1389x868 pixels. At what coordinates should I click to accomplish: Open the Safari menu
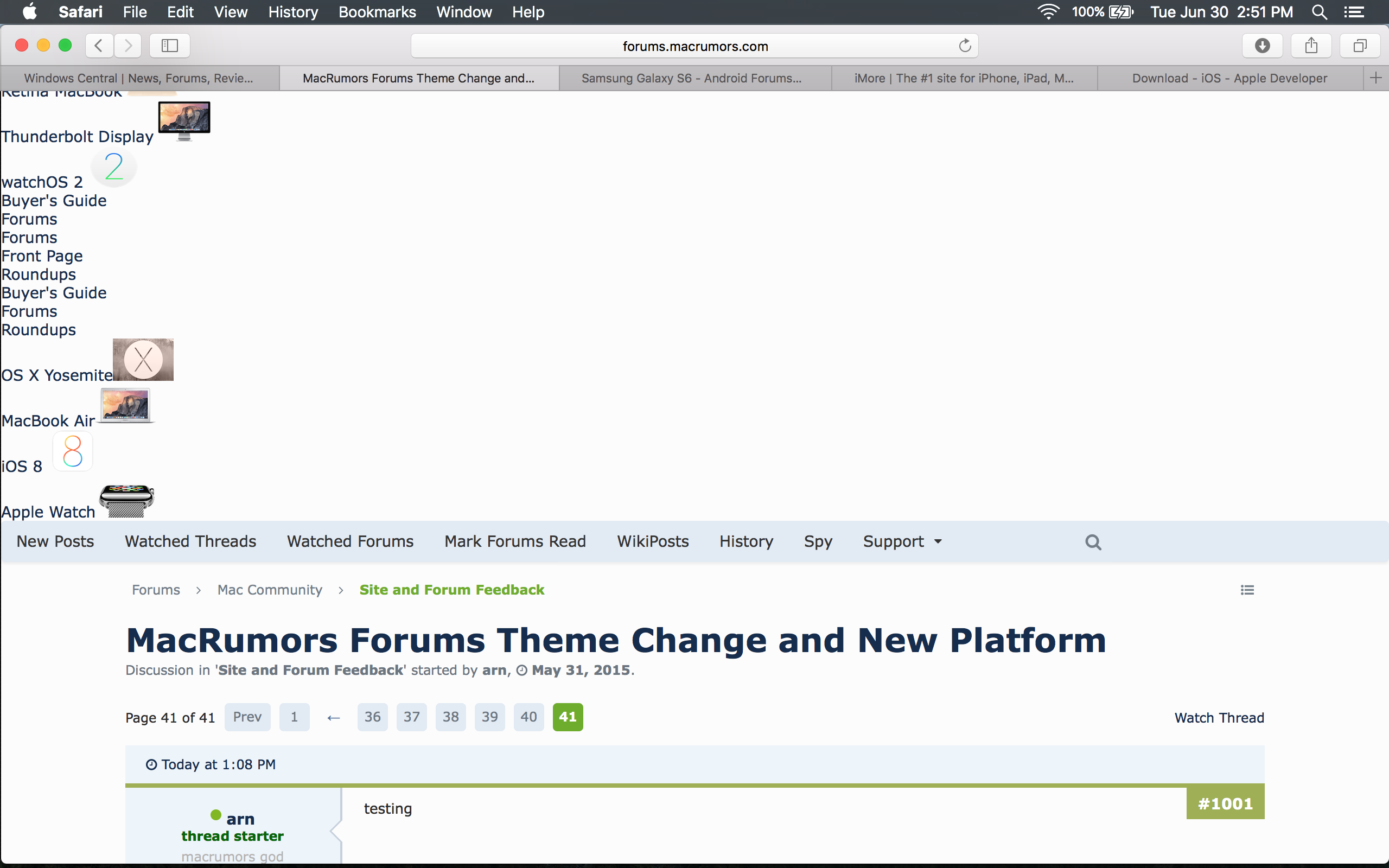tap(80, 12)
